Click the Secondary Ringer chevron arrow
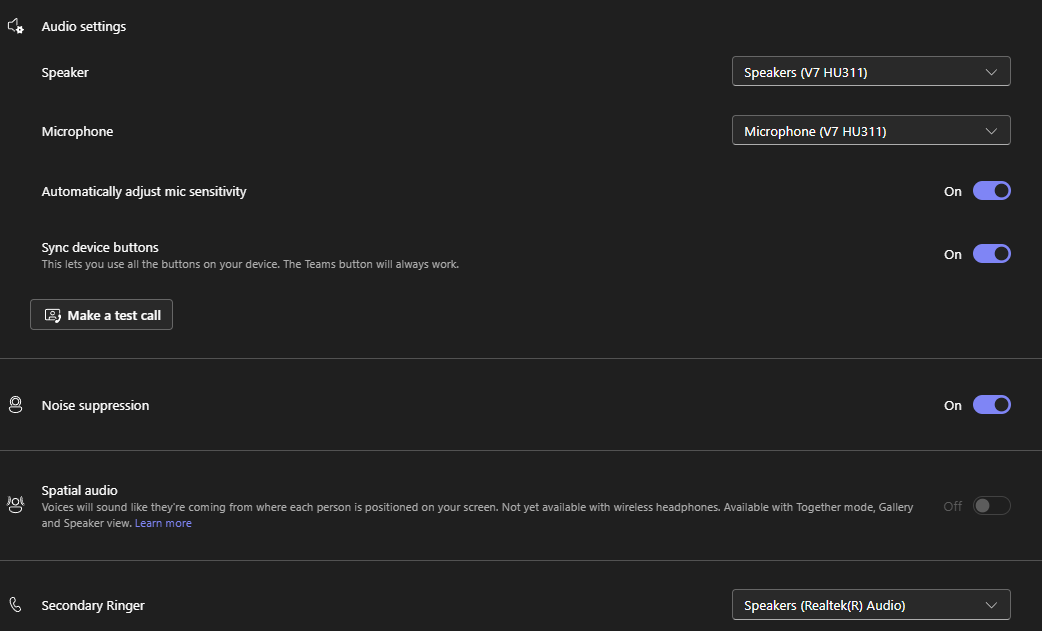1042x631 pixels. pos(991,605)
